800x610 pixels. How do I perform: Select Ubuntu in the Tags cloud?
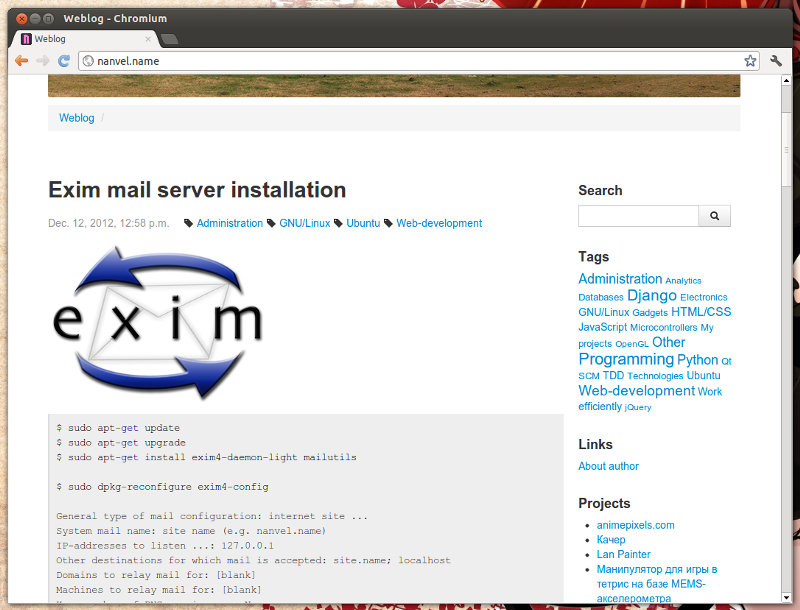tap(703, 375)
